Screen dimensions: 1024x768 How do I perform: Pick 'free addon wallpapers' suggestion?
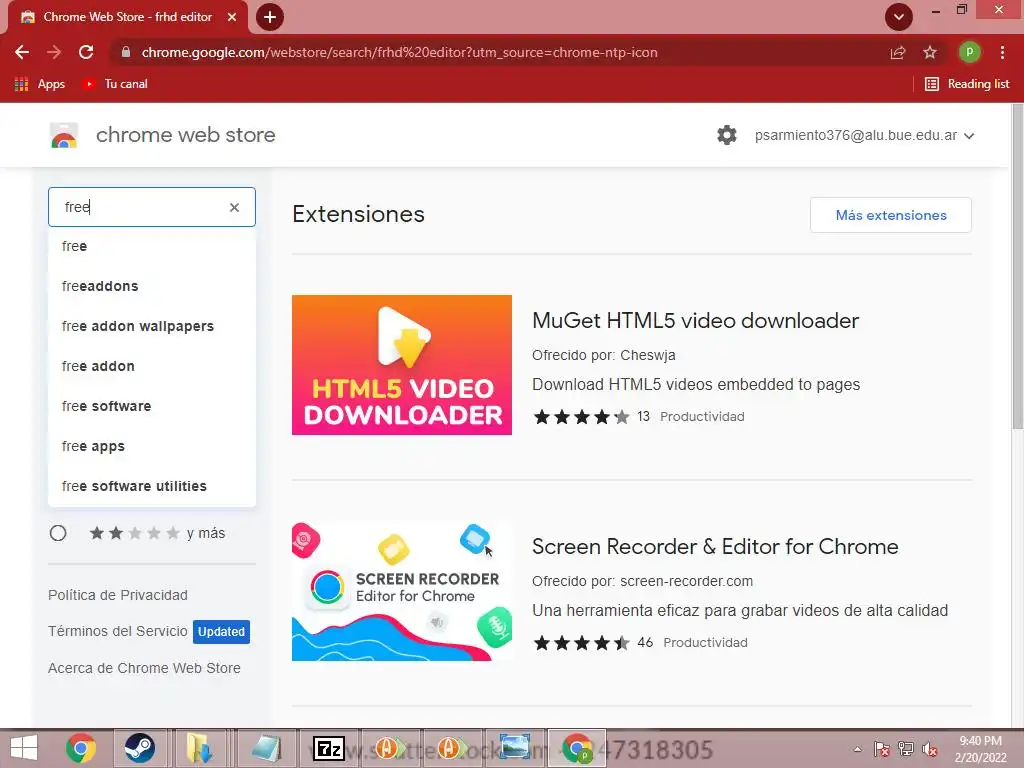[x=152, y=326]
